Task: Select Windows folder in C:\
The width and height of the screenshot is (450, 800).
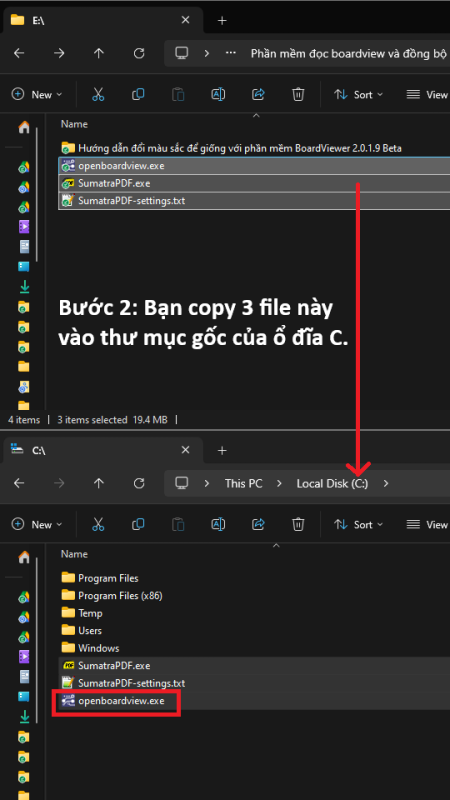Action: coord(90,648)
